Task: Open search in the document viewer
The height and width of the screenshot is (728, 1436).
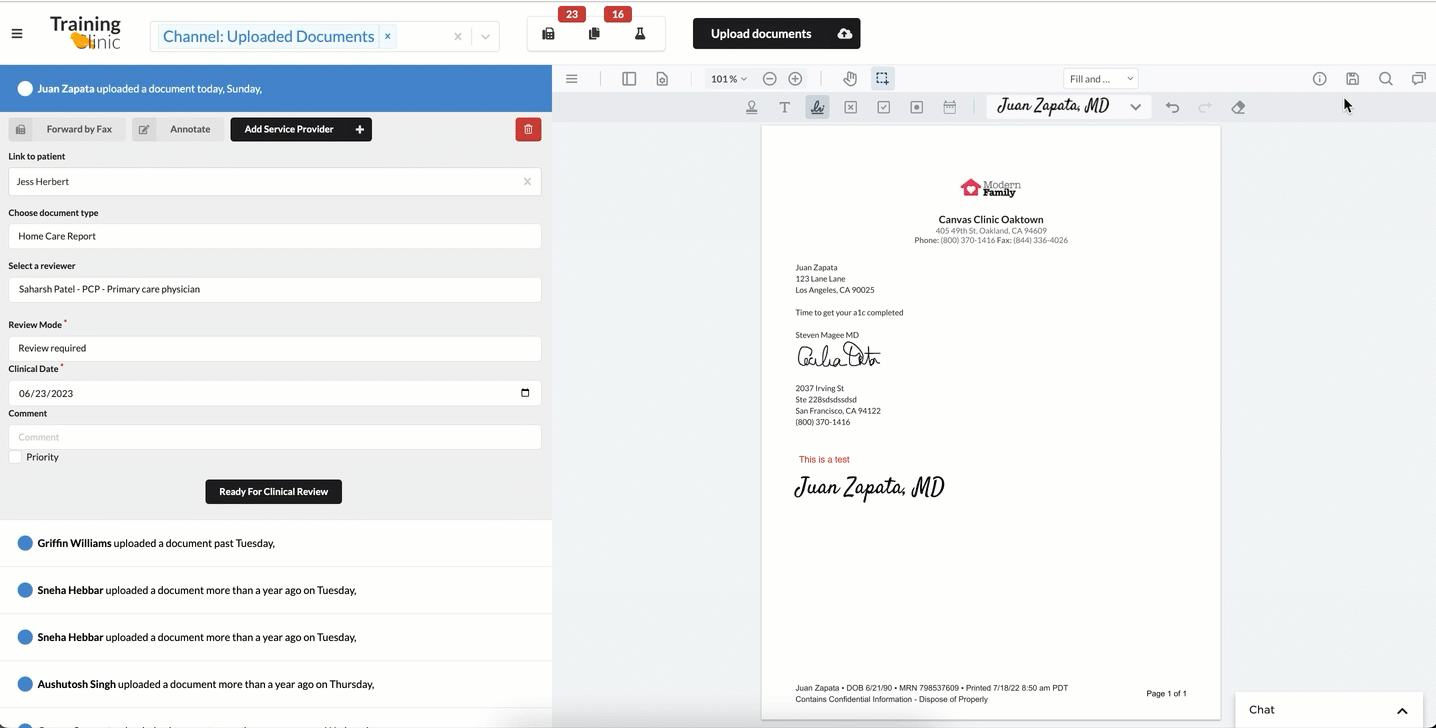Action: (x=1385, y=79)
